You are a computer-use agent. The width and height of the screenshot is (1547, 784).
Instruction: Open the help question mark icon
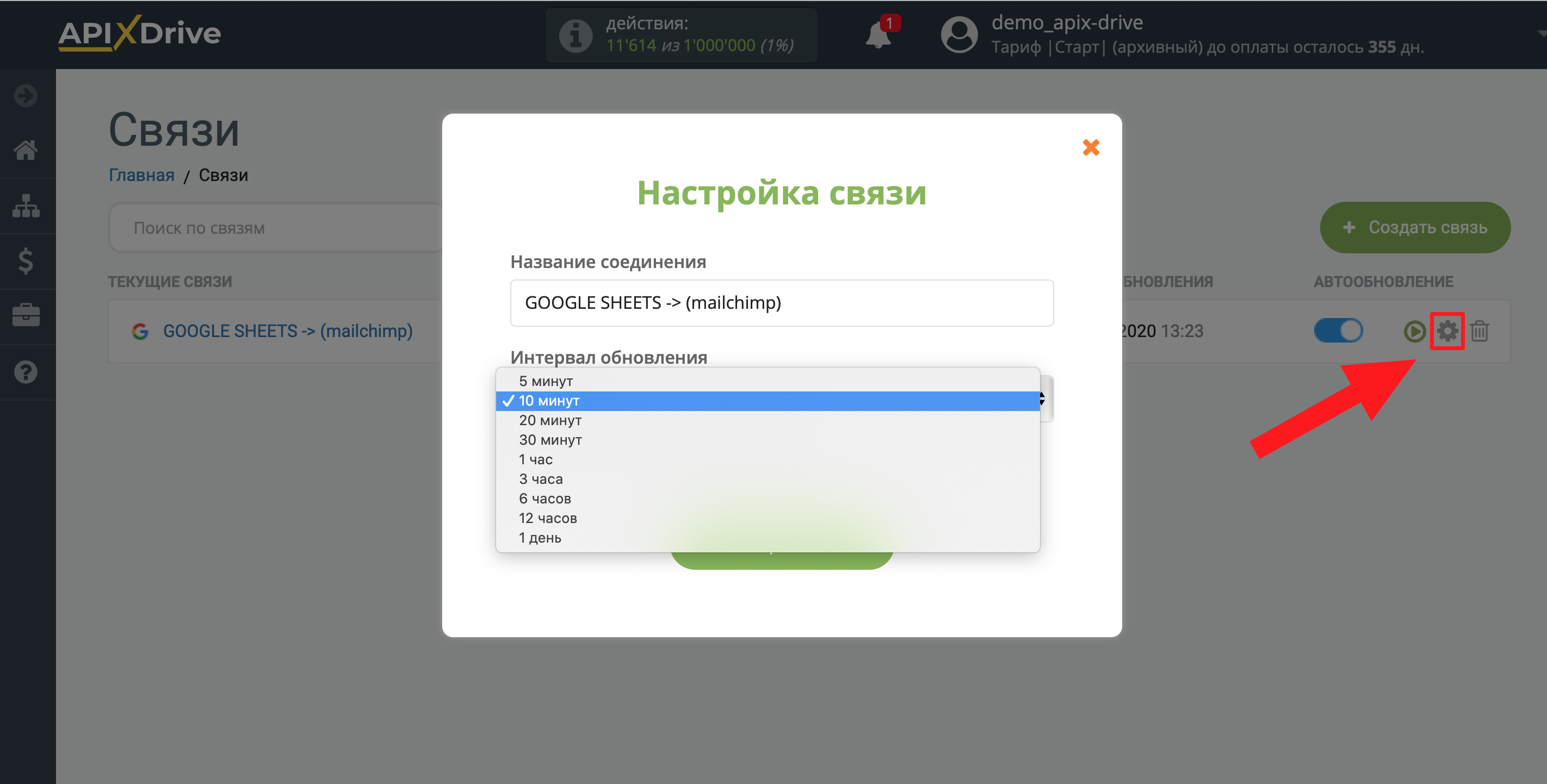pyautogui.click(x=26, y=372)
